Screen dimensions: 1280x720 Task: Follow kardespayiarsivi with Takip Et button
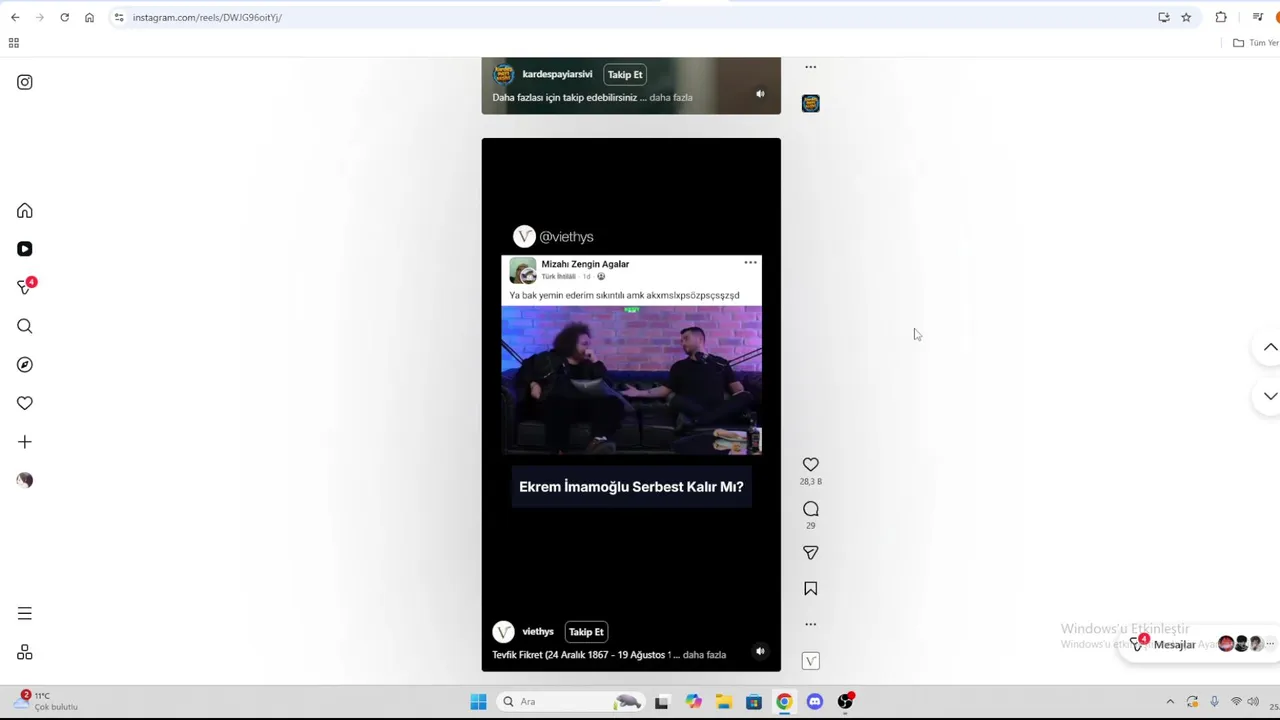(x=625, y=75)
